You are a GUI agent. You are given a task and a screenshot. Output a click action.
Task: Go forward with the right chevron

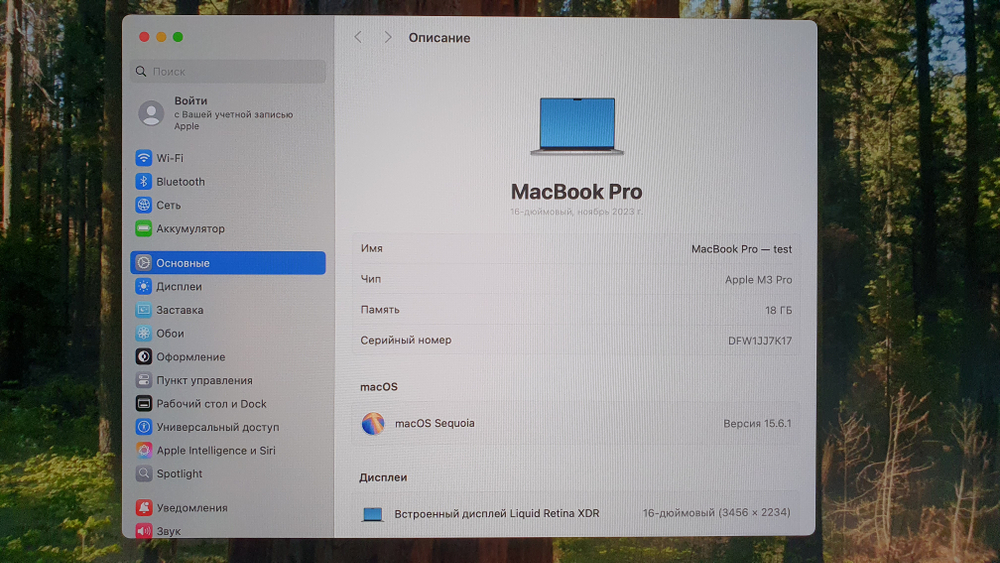[x=388, y=38]
